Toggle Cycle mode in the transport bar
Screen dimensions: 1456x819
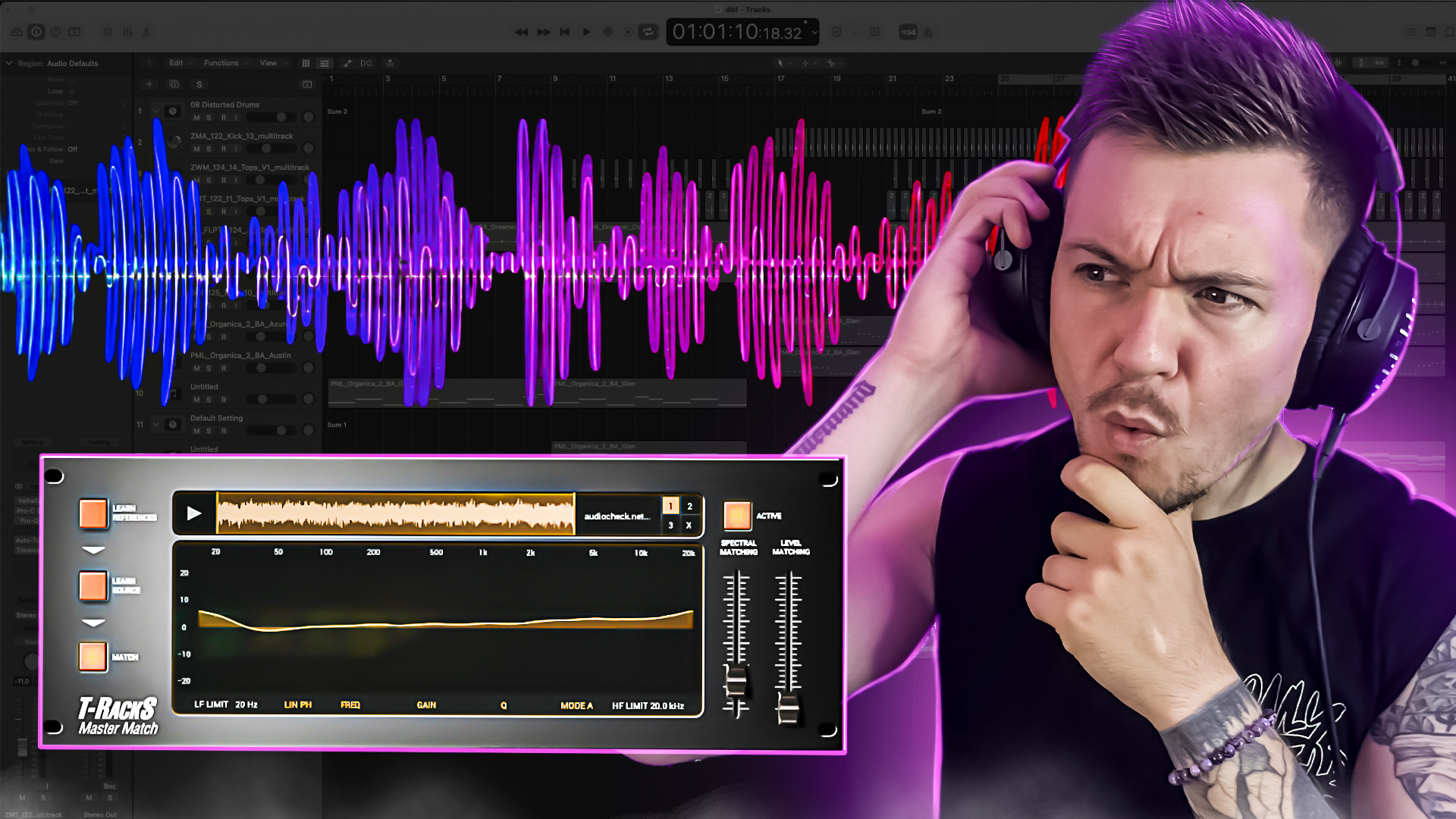(x=648, y=32)
